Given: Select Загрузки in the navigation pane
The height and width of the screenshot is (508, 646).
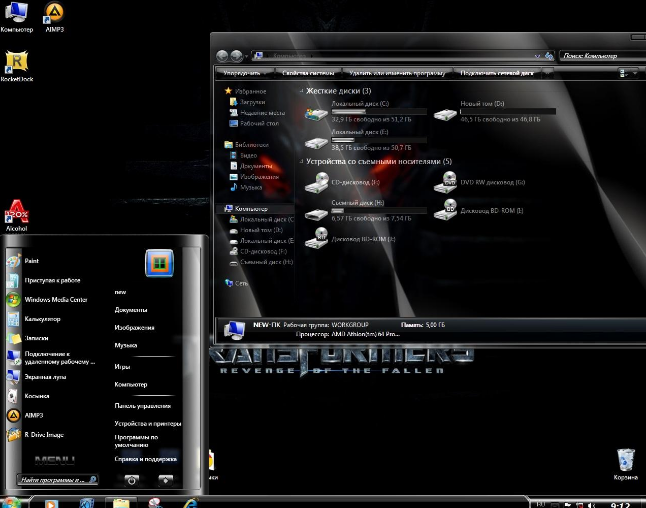Looking at the screenshot, I should 247,102.
